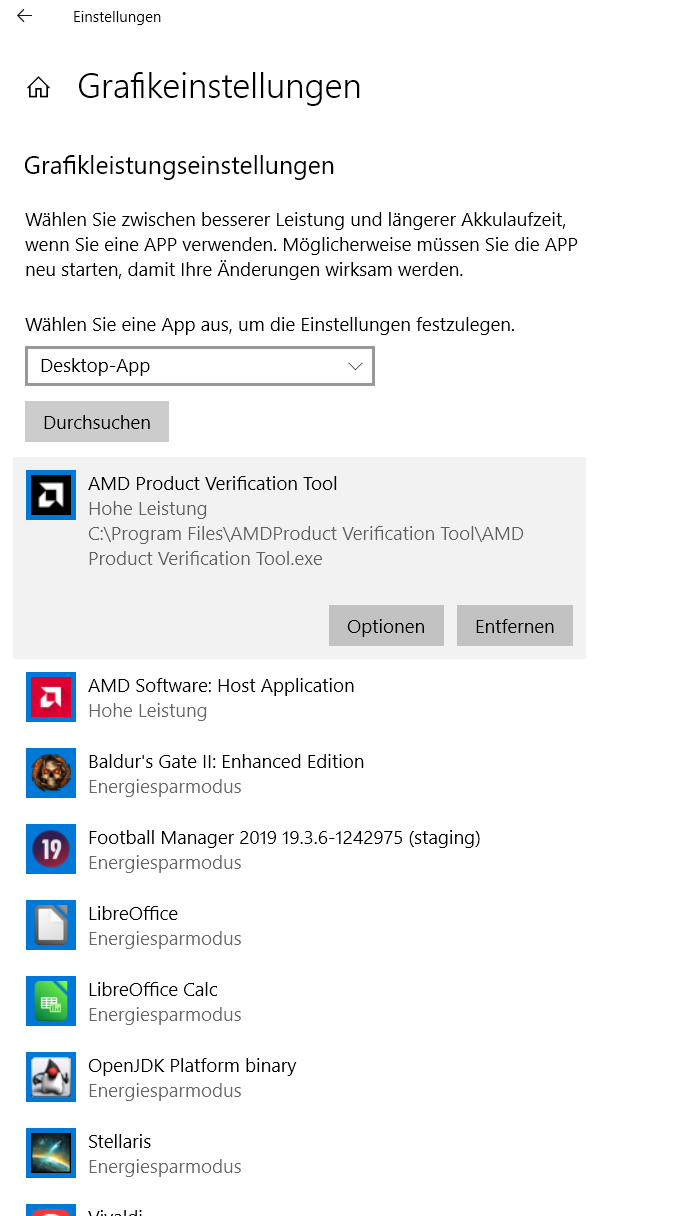Open the Desktop-App dropdown
Viewport: 680px width, 1216px height.
(200, 366)
